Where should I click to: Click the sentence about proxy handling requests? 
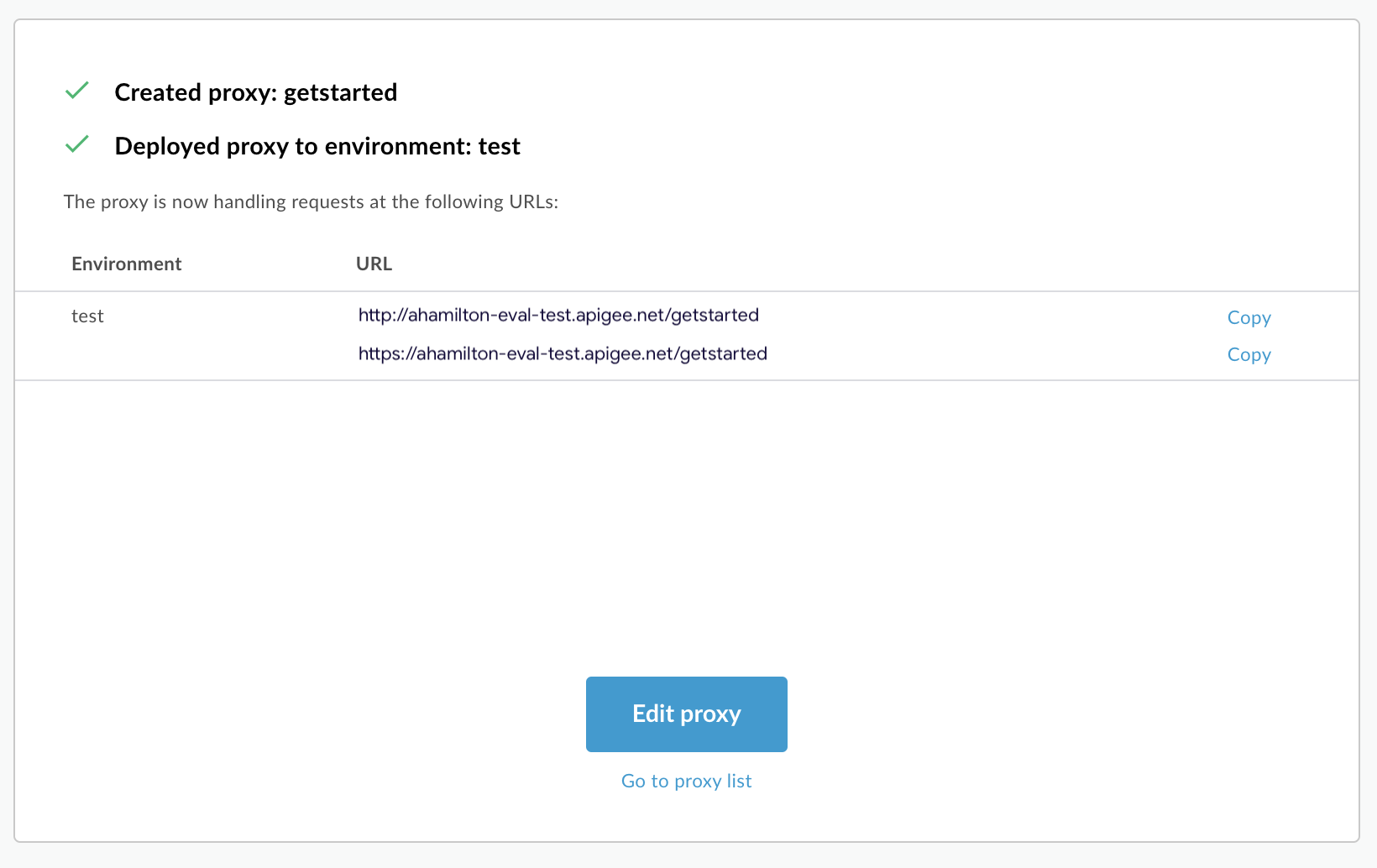point(311,201)
